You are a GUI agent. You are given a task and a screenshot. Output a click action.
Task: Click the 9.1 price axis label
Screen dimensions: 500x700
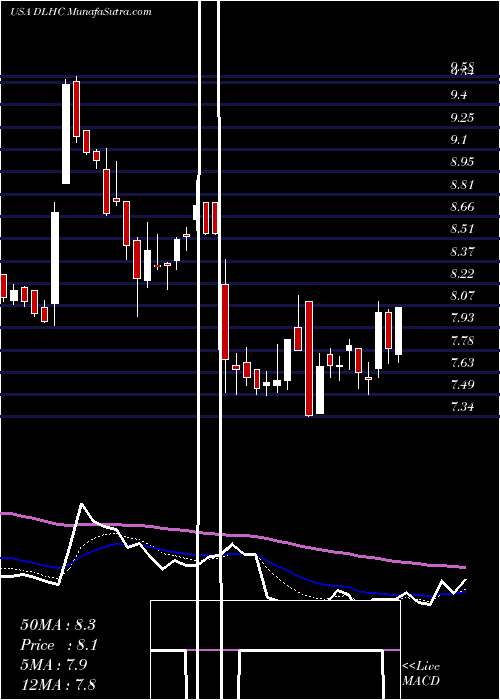coord(458,140)
